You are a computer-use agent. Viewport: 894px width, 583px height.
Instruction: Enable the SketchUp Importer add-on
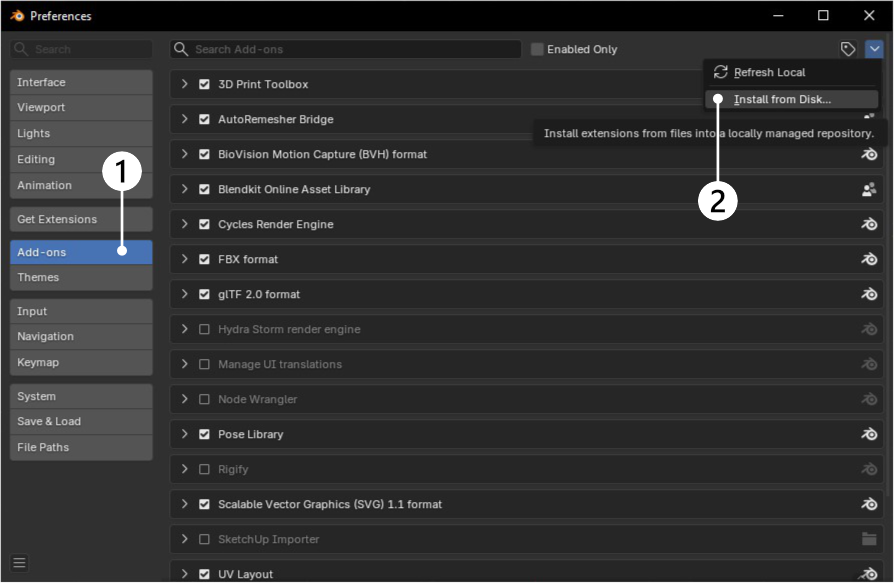point(204,539)
